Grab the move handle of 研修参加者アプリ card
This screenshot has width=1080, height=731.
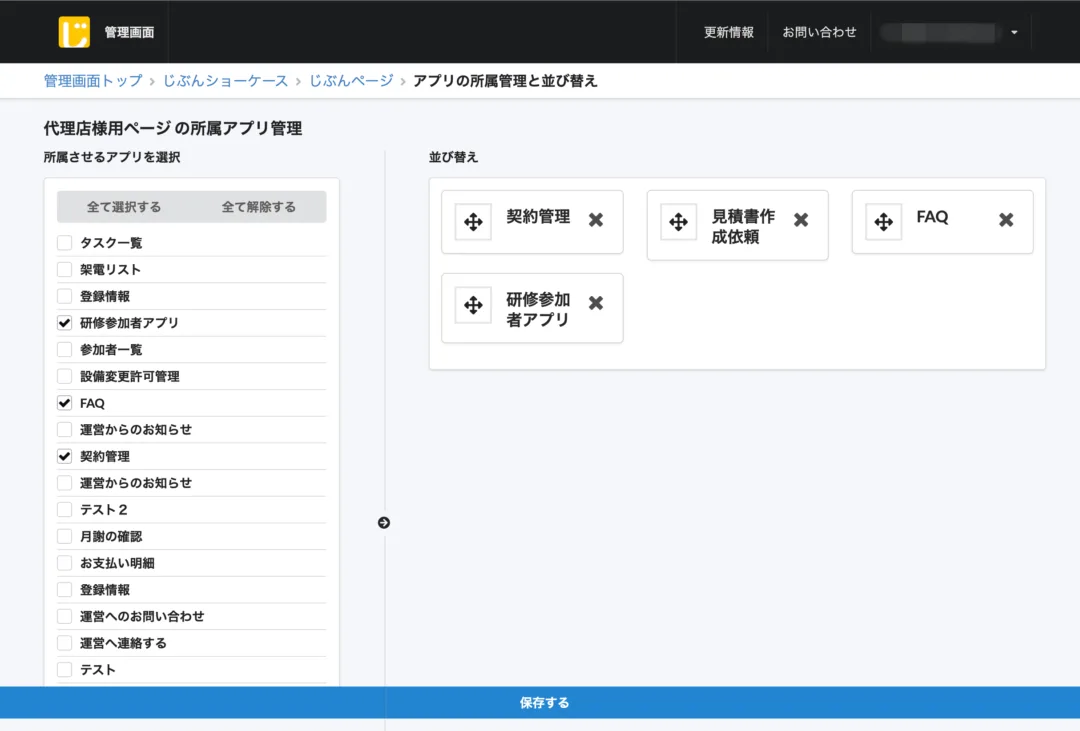click(x=473, y=305)
